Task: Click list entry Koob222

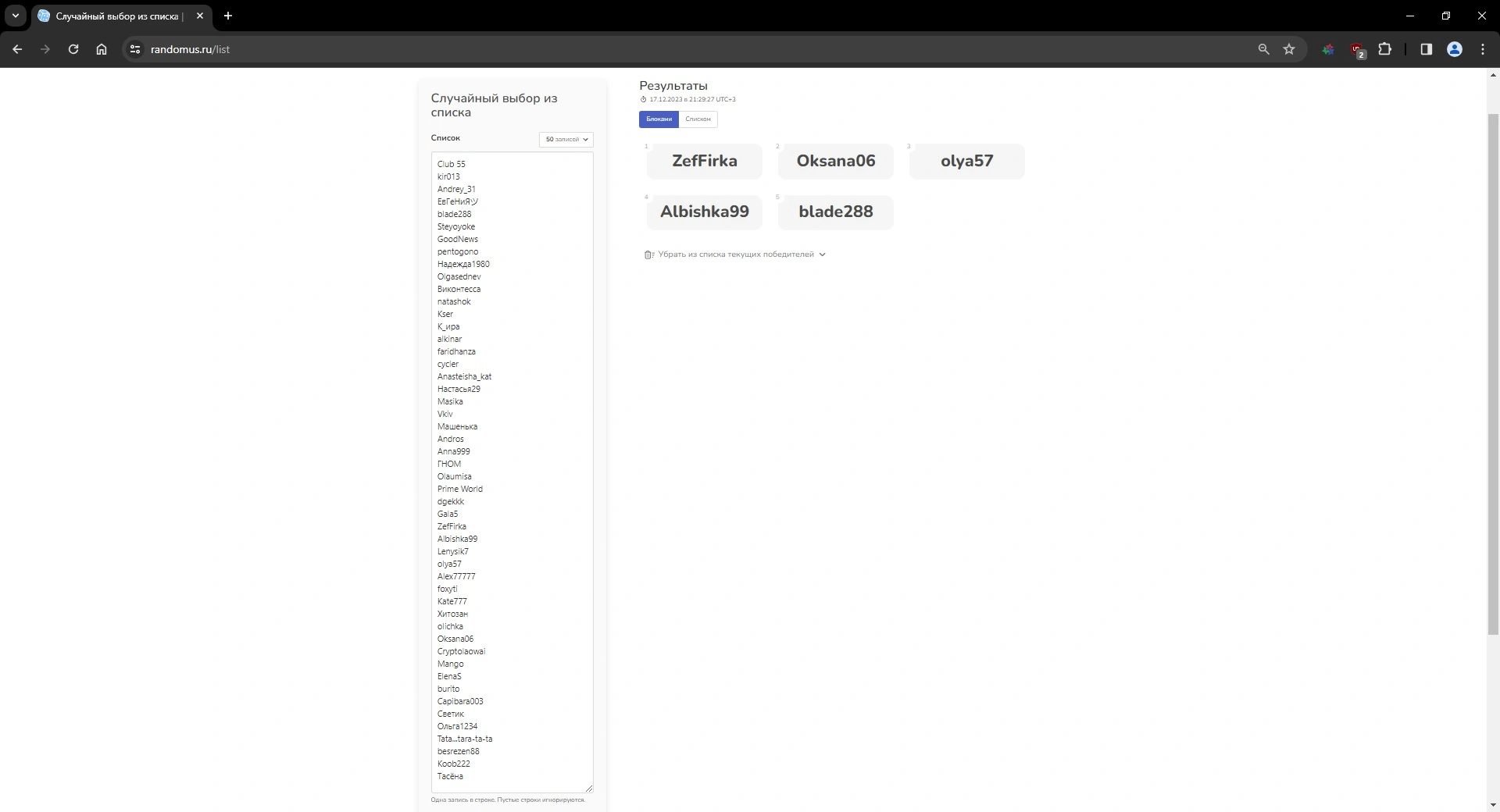Action: point(454,764)
